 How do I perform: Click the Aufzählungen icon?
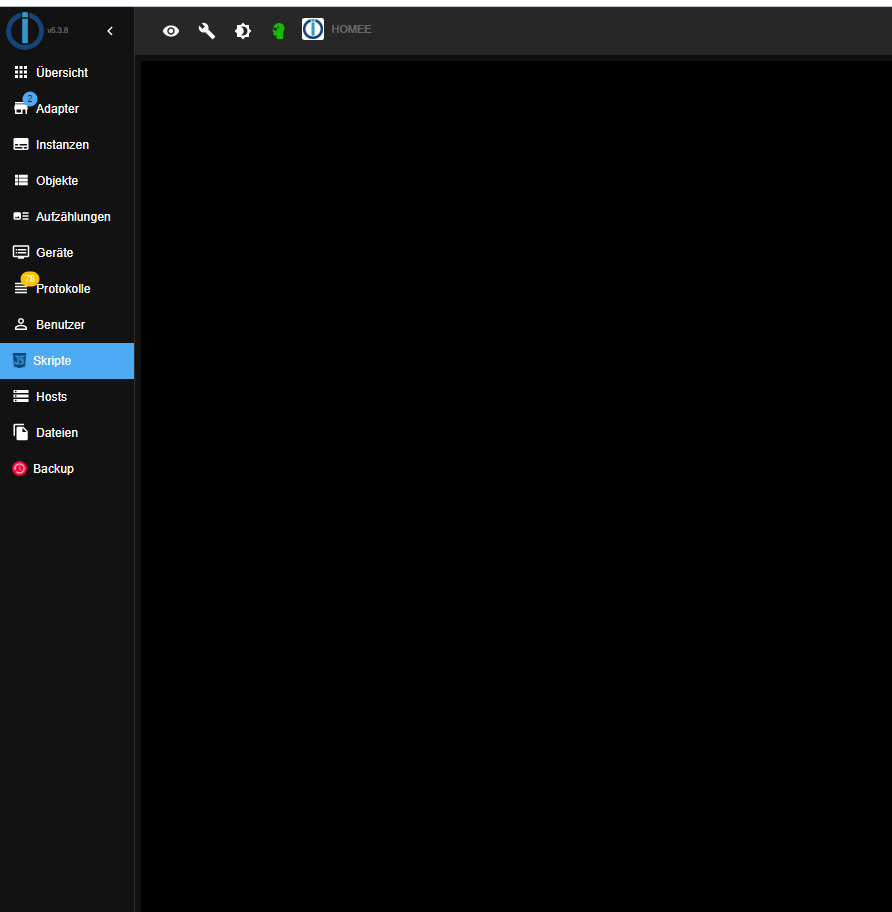click(21, 216)
